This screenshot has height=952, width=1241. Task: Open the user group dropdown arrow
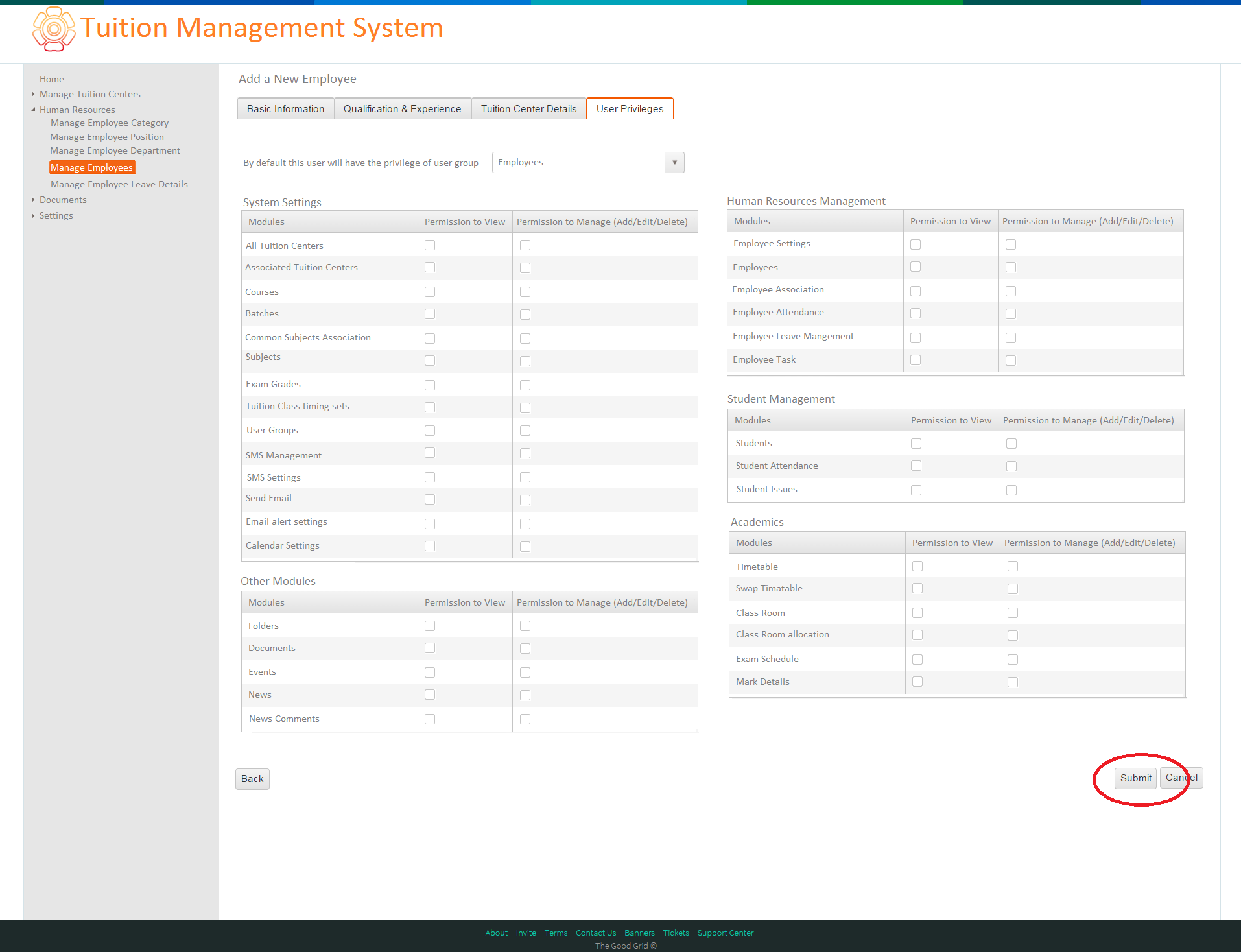[674, 163]
